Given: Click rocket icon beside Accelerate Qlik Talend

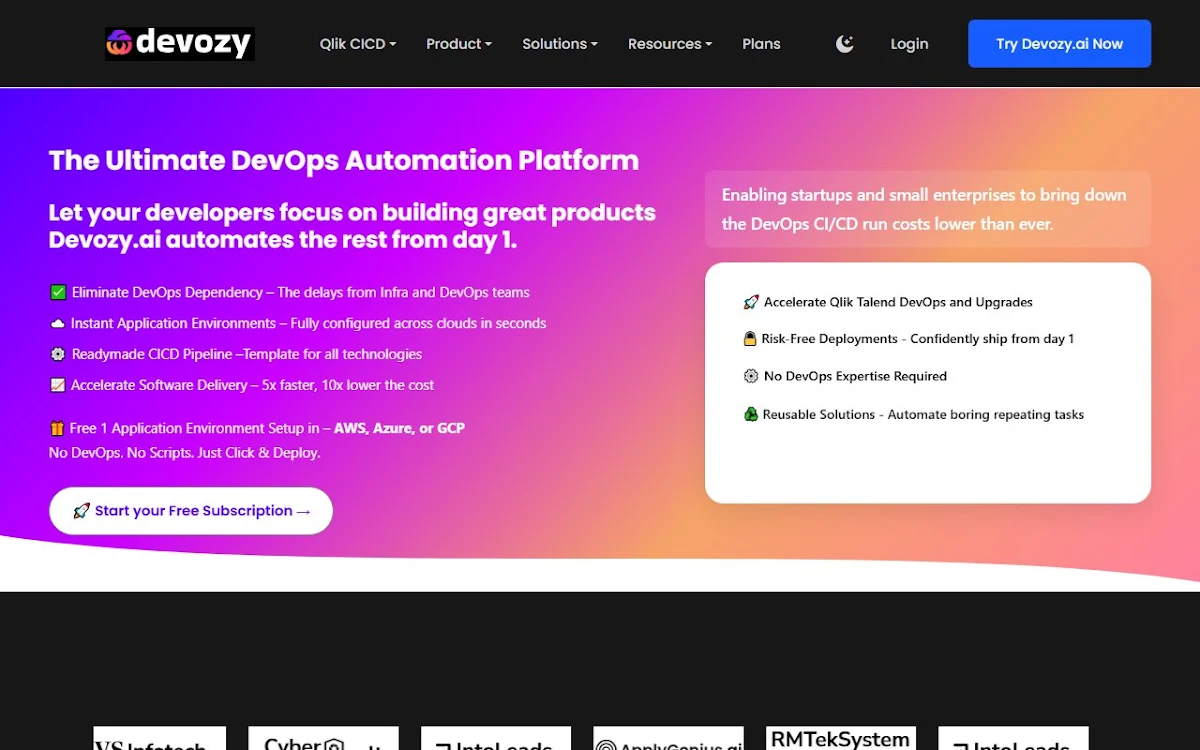Looking at the screenshot, I should tap(751, 302).
